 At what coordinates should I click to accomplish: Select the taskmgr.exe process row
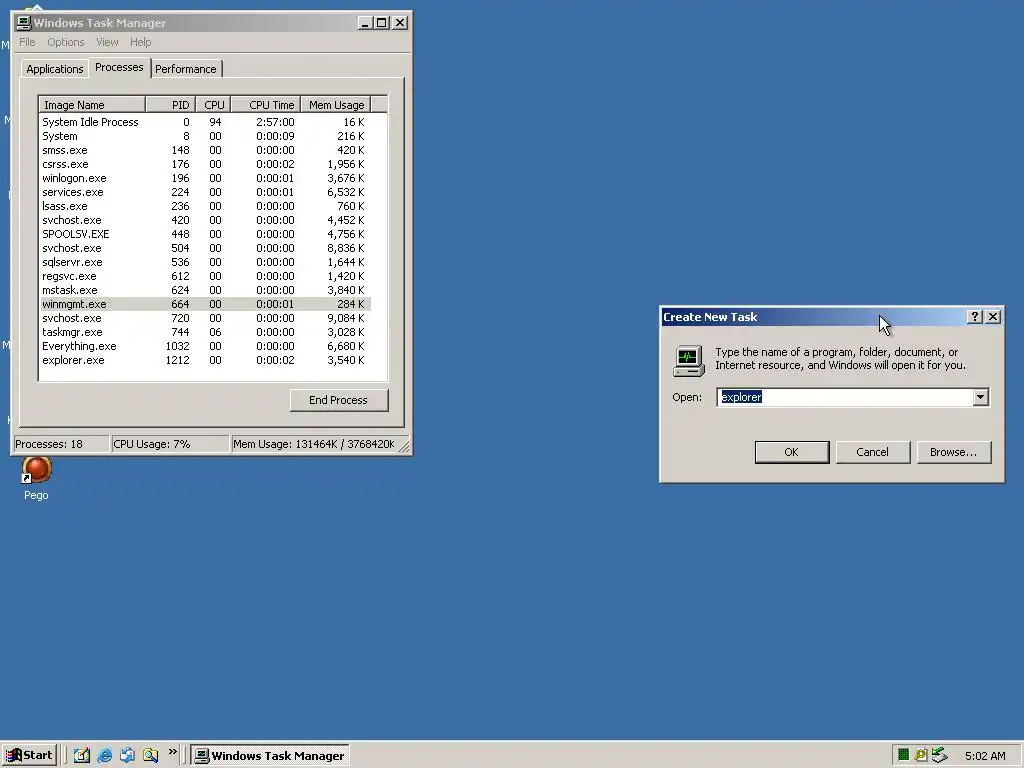(x=205, y=332)
